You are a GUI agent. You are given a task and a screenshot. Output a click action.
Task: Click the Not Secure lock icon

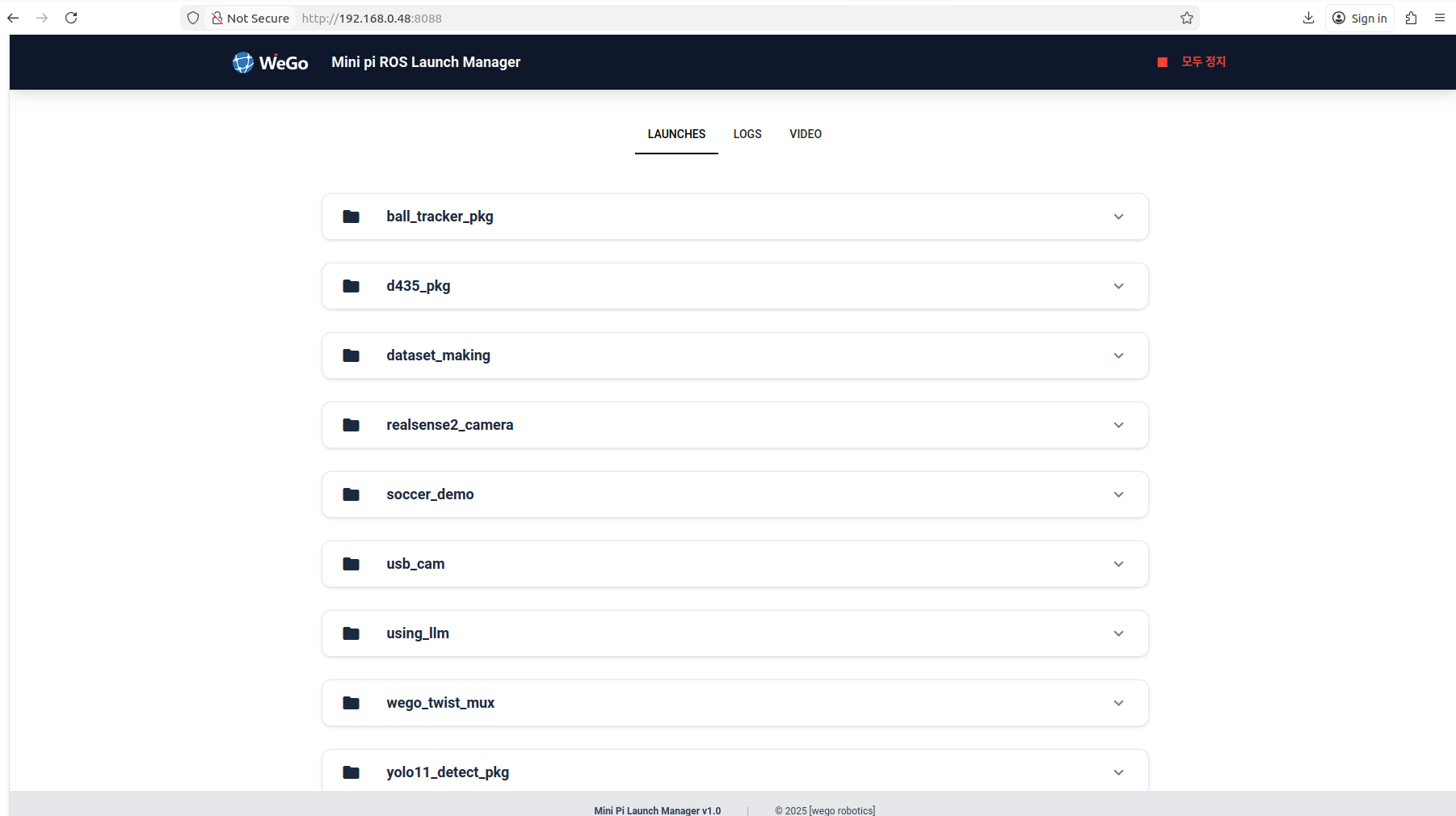tap(217, 18)
